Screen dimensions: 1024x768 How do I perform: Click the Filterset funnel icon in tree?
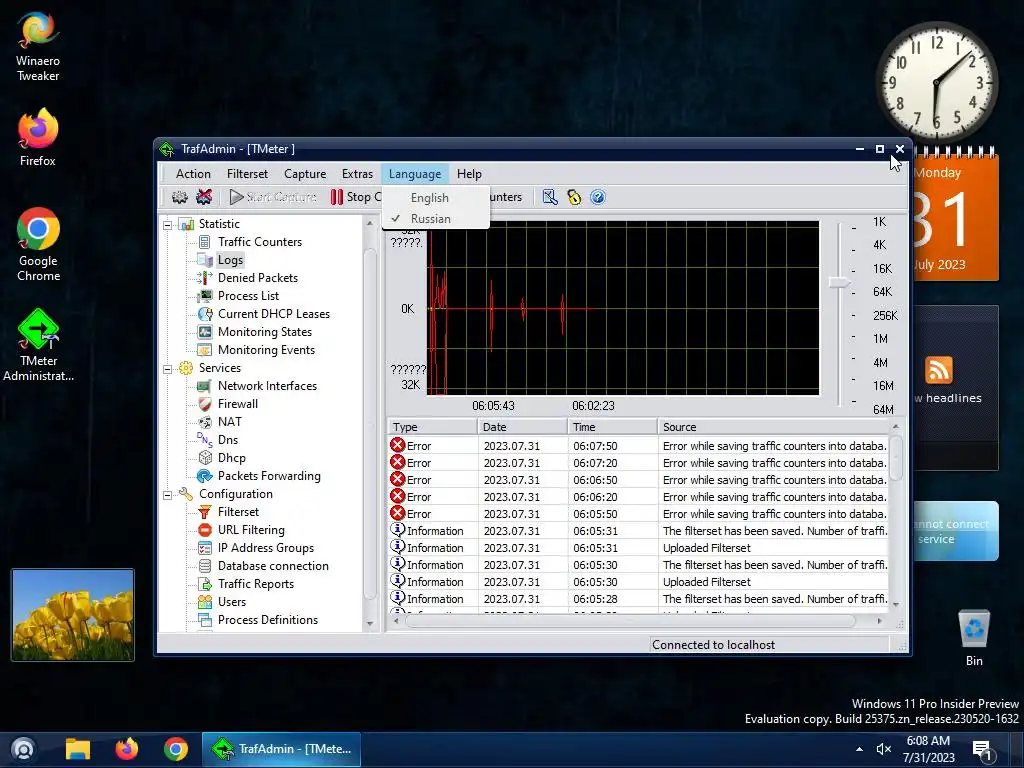[205, 512]
